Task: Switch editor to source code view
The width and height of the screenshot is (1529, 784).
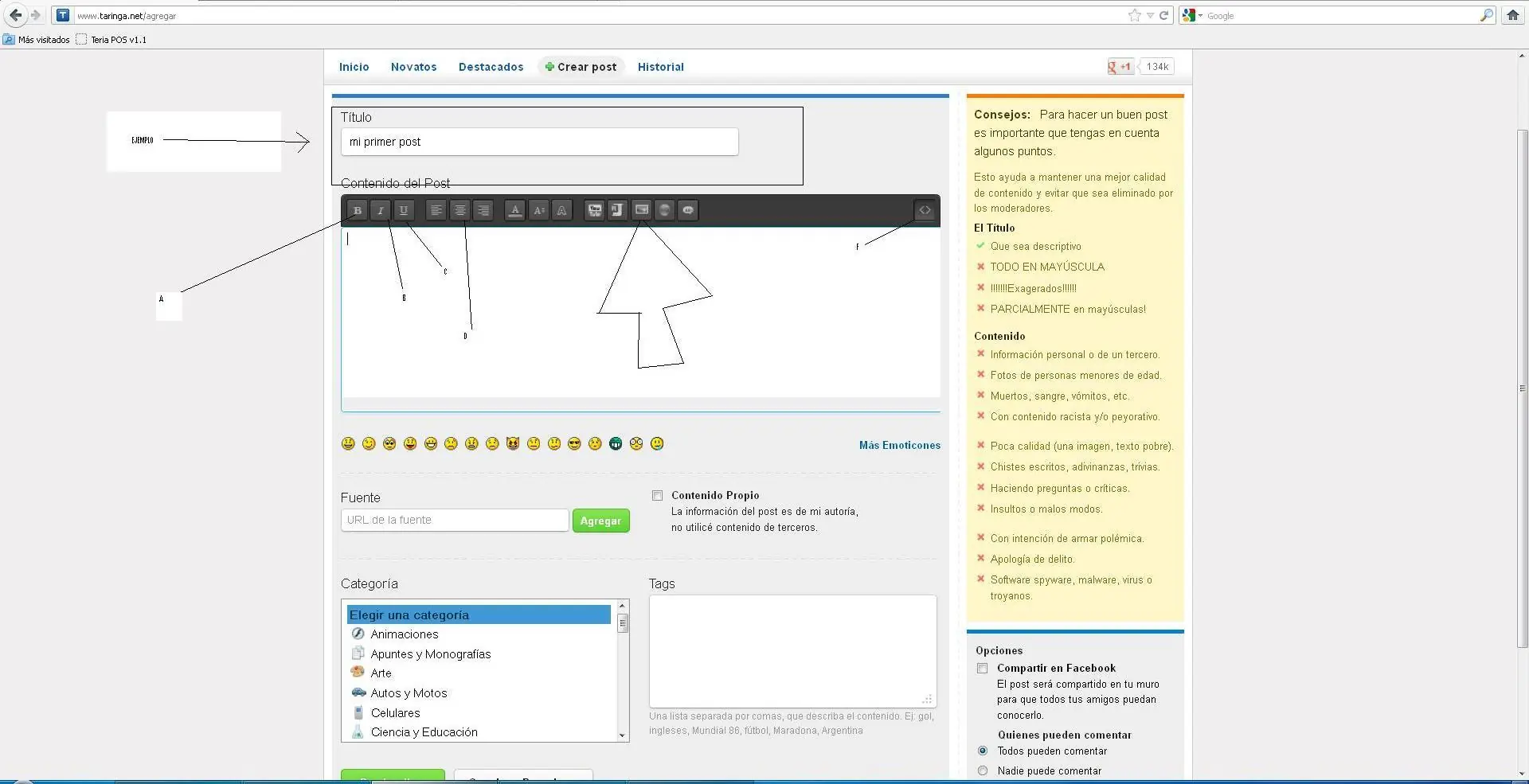Action: pyautogui.click(x=925, y=211)
